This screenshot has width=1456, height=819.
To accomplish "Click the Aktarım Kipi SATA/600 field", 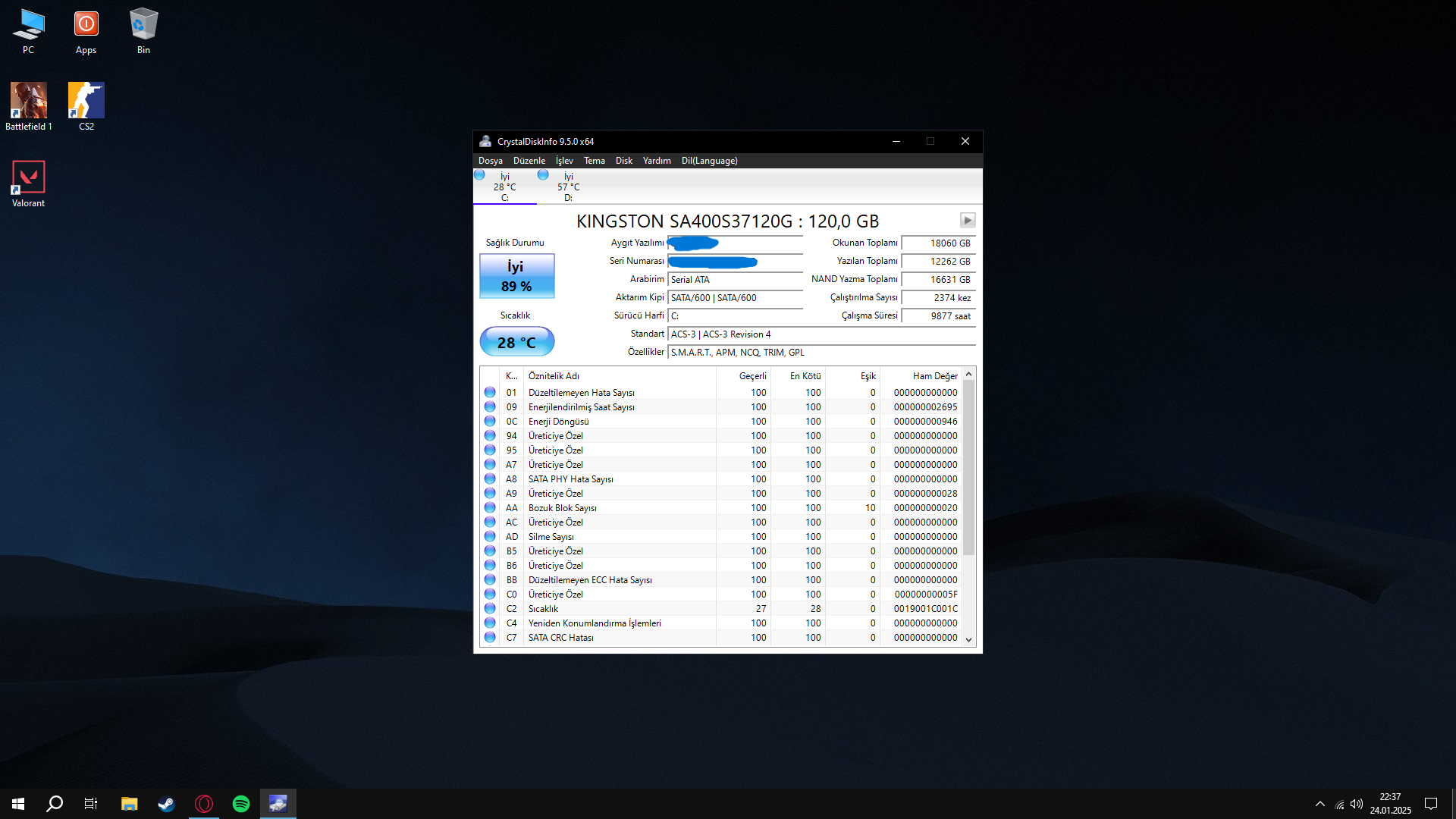I will [735, 298].
